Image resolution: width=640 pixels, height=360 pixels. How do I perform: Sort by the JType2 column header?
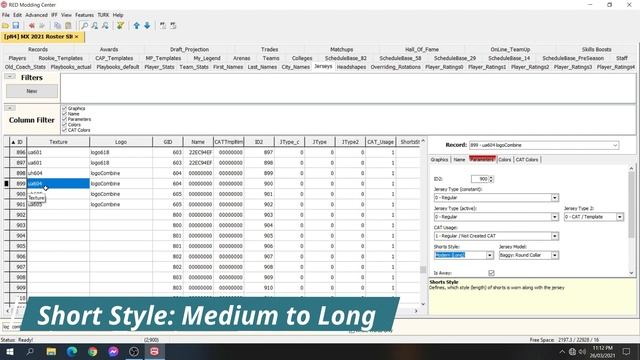(350, 142)
